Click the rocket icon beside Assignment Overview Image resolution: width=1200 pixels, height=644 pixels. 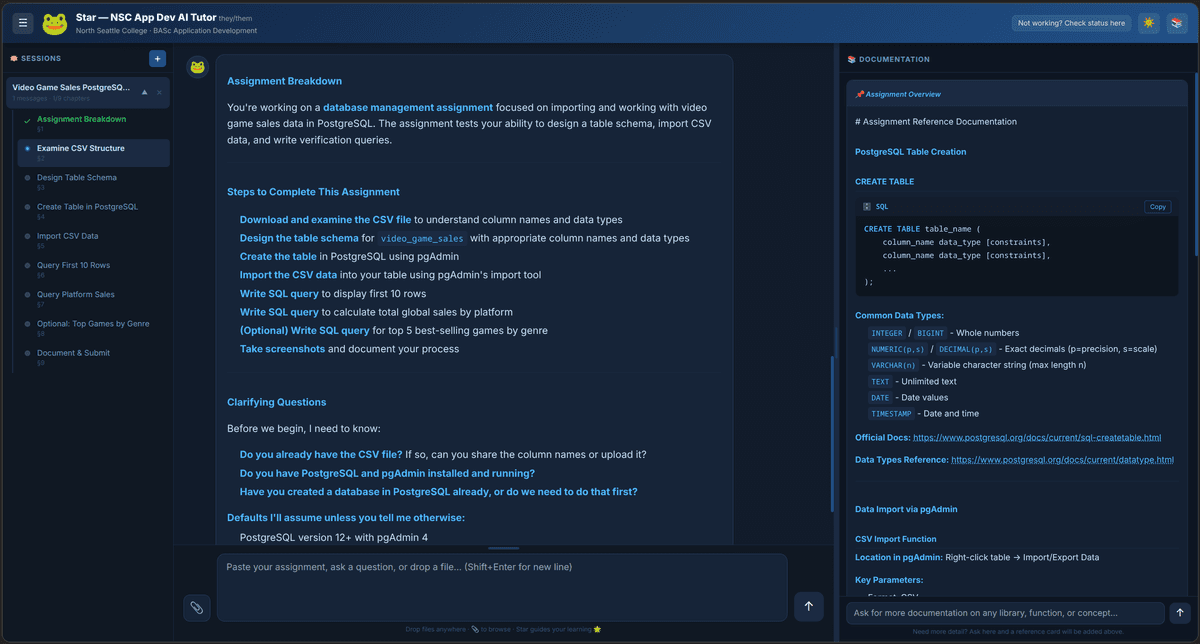(860, 93)
